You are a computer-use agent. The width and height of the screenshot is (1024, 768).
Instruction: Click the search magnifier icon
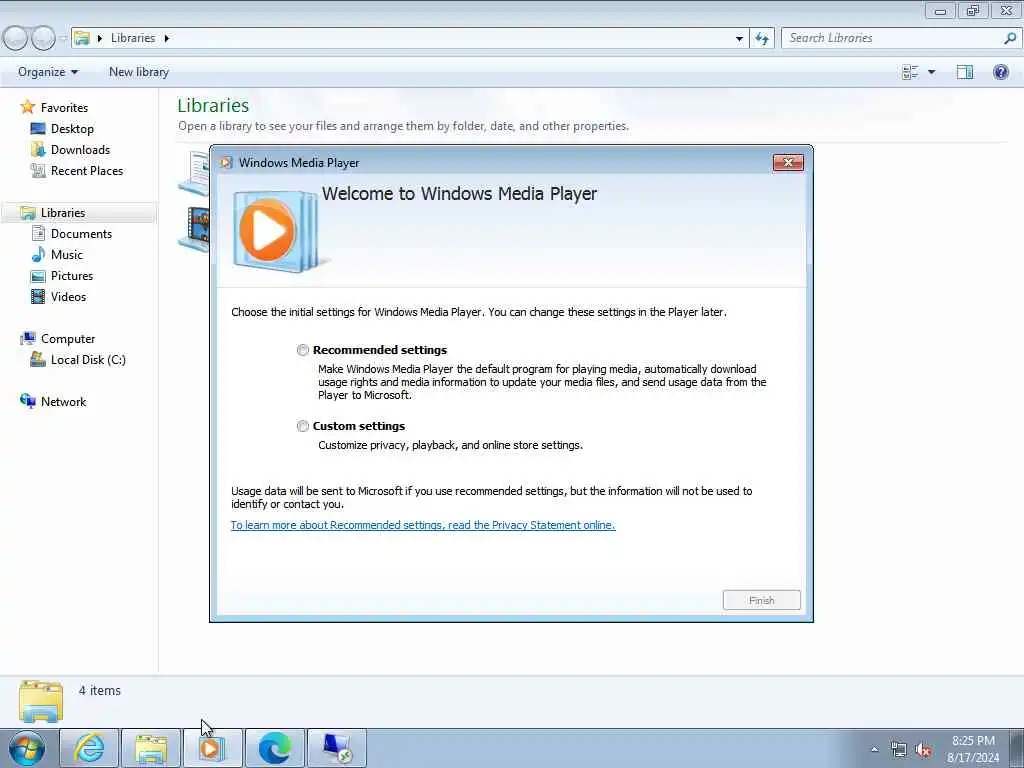point(1010,38)
